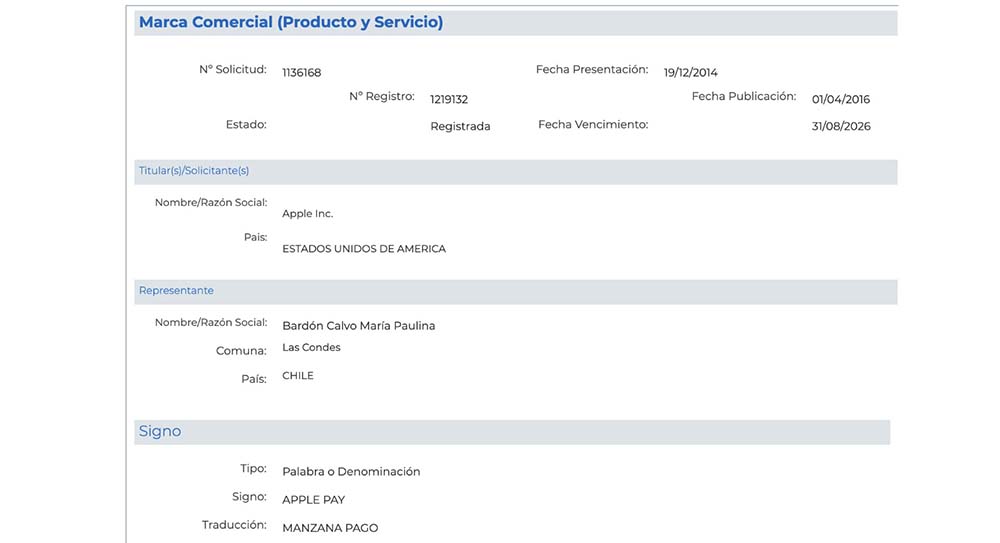Click the representative name 'Bardón Calvo María Paulina'
The image size is (1000, 543).
coord(359,325)
